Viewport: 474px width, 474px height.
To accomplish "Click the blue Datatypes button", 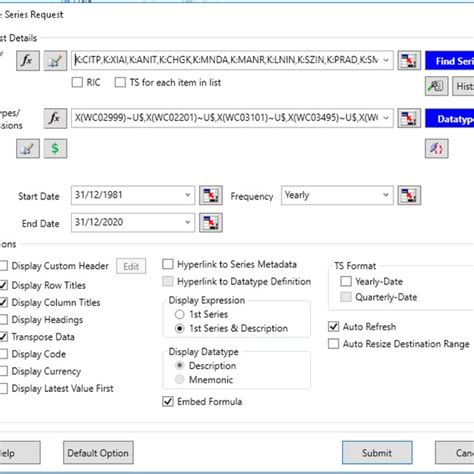I will (x=450, y=119).
